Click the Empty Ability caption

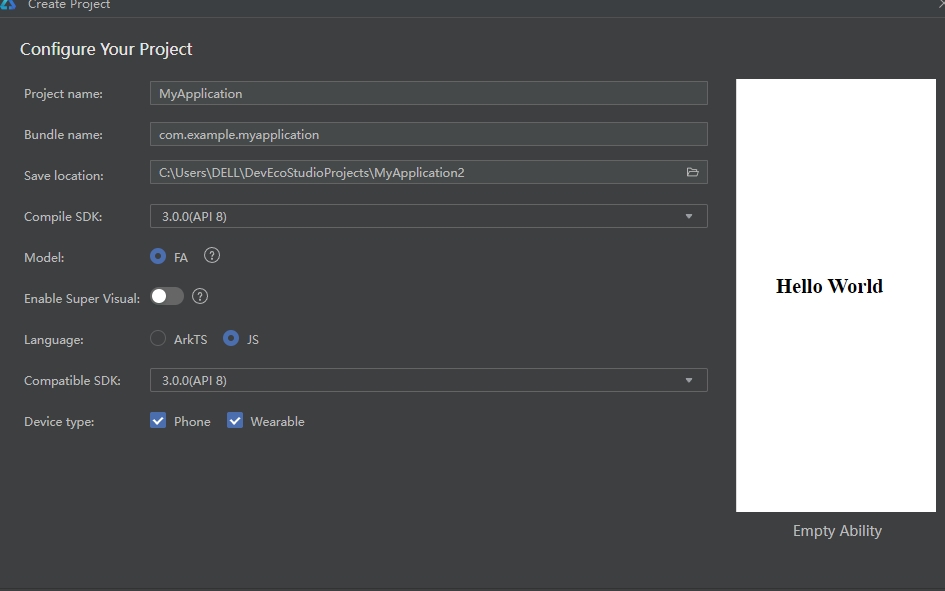click(837, 531)
